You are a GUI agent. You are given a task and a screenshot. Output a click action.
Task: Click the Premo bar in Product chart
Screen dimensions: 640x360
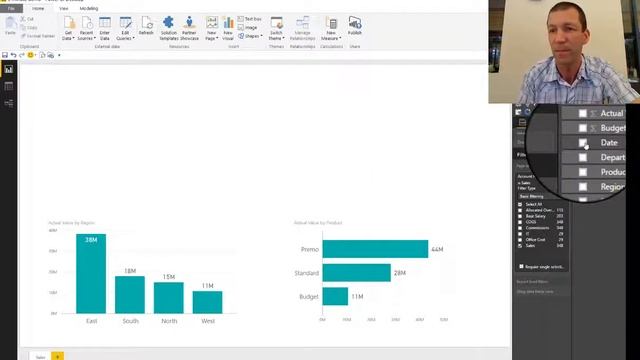[x=375, y=249]
